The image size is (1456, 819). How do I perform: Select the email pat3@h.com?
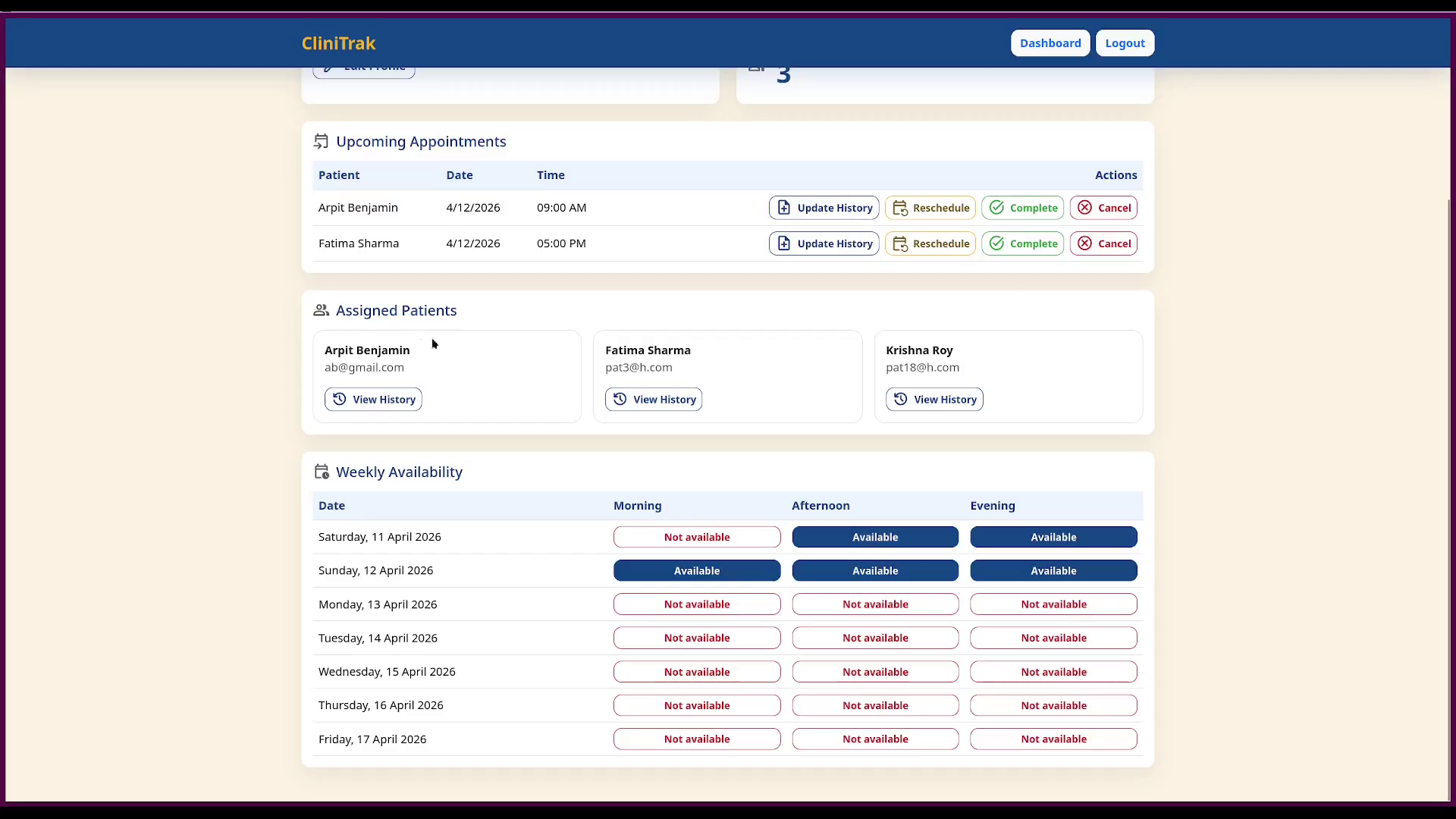639,368
